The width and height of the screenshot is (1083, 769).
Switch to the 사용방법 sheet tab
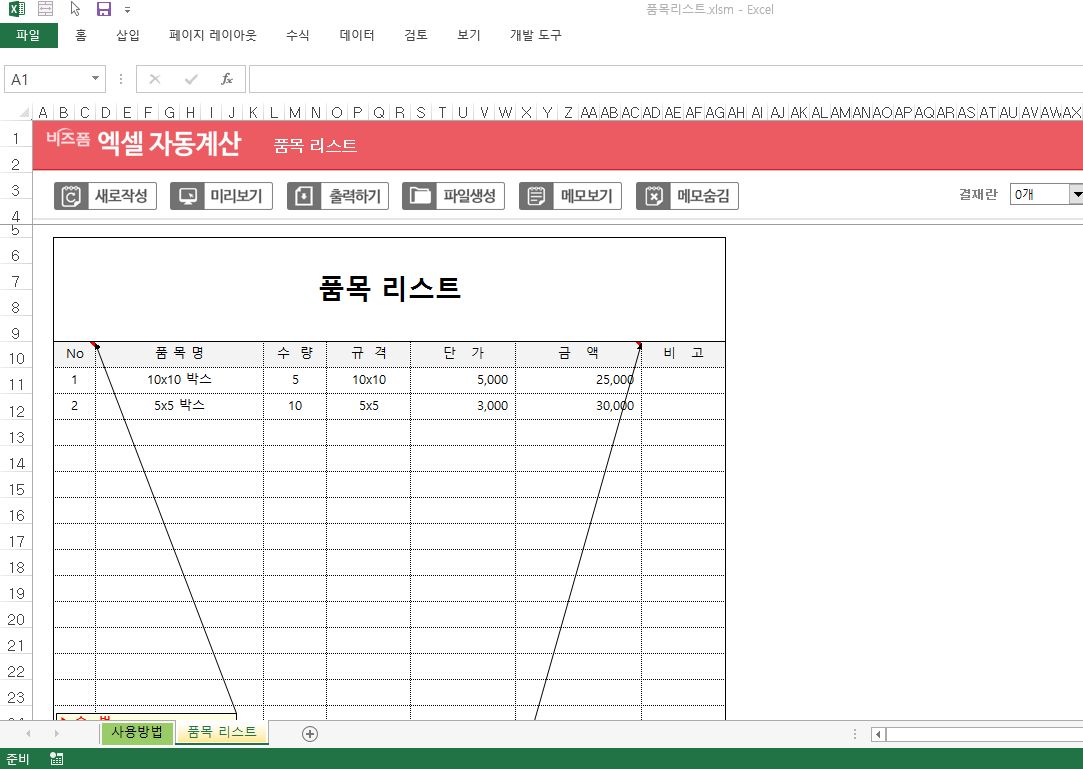[137, 732]
